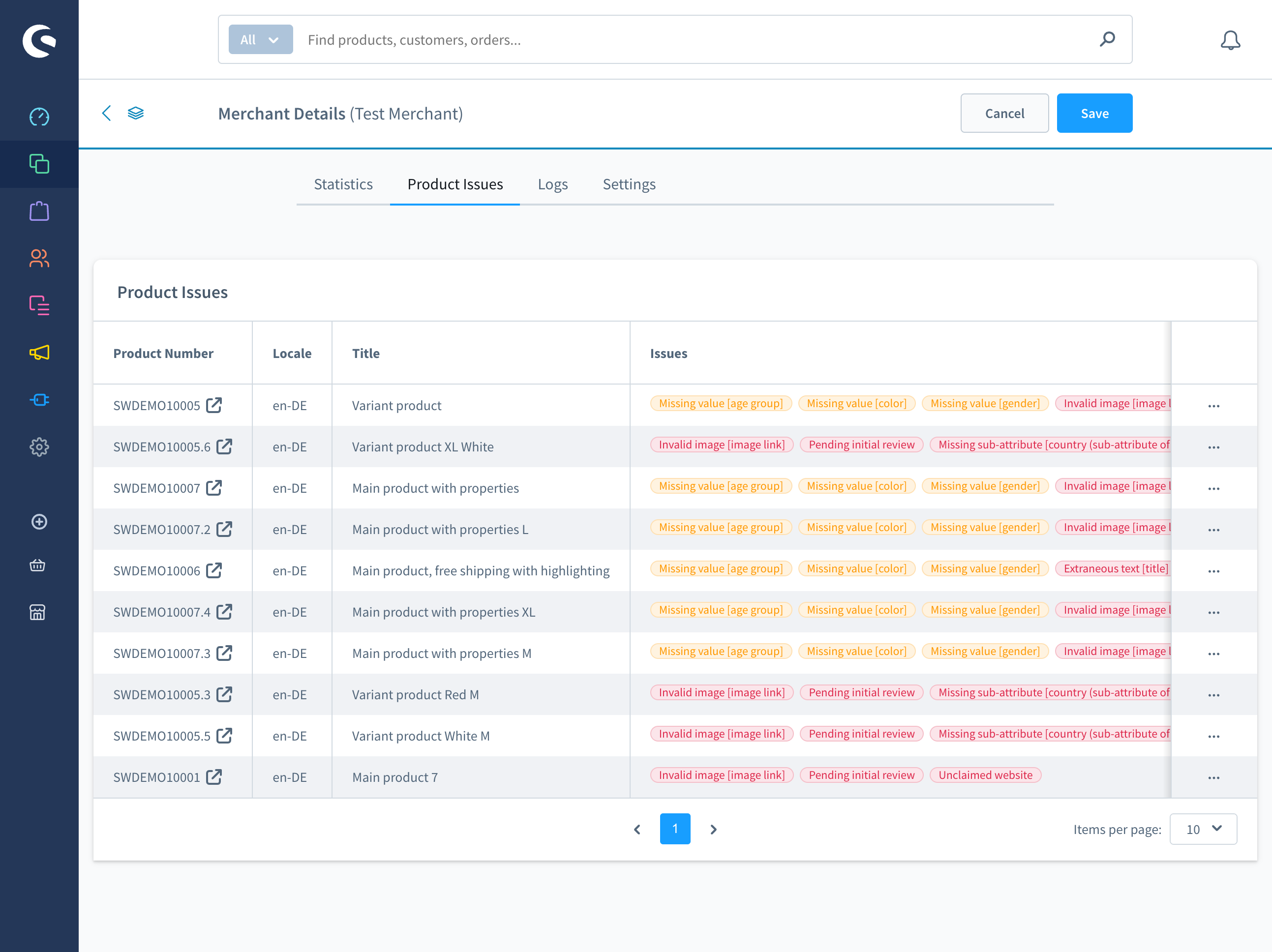1272x952 pixels.
Task: Open Items per page dropdown
Action: (x=1203, y=829)
